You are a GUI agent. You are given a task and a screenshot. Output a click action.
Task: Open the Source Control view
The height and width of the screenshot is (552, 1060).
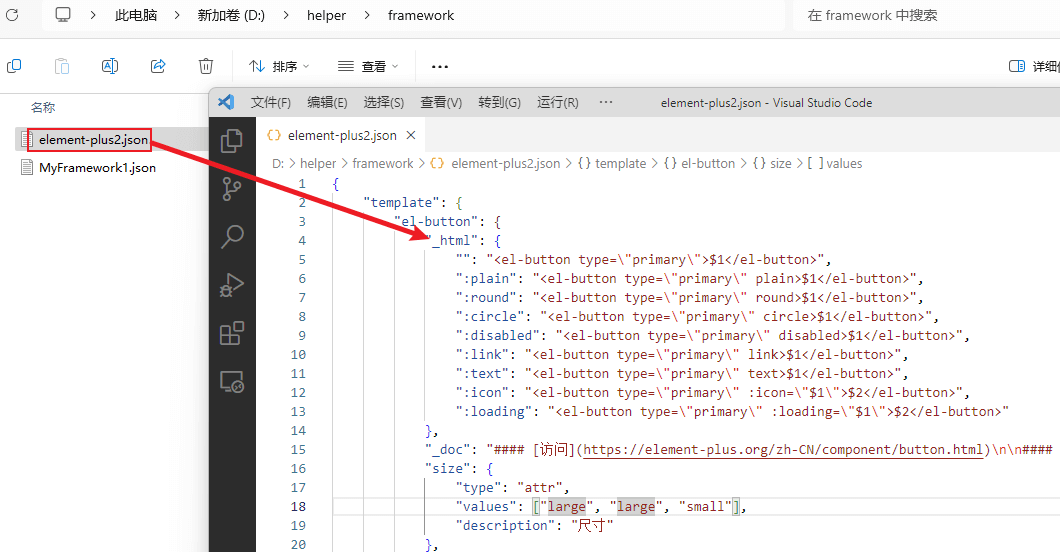232,188
